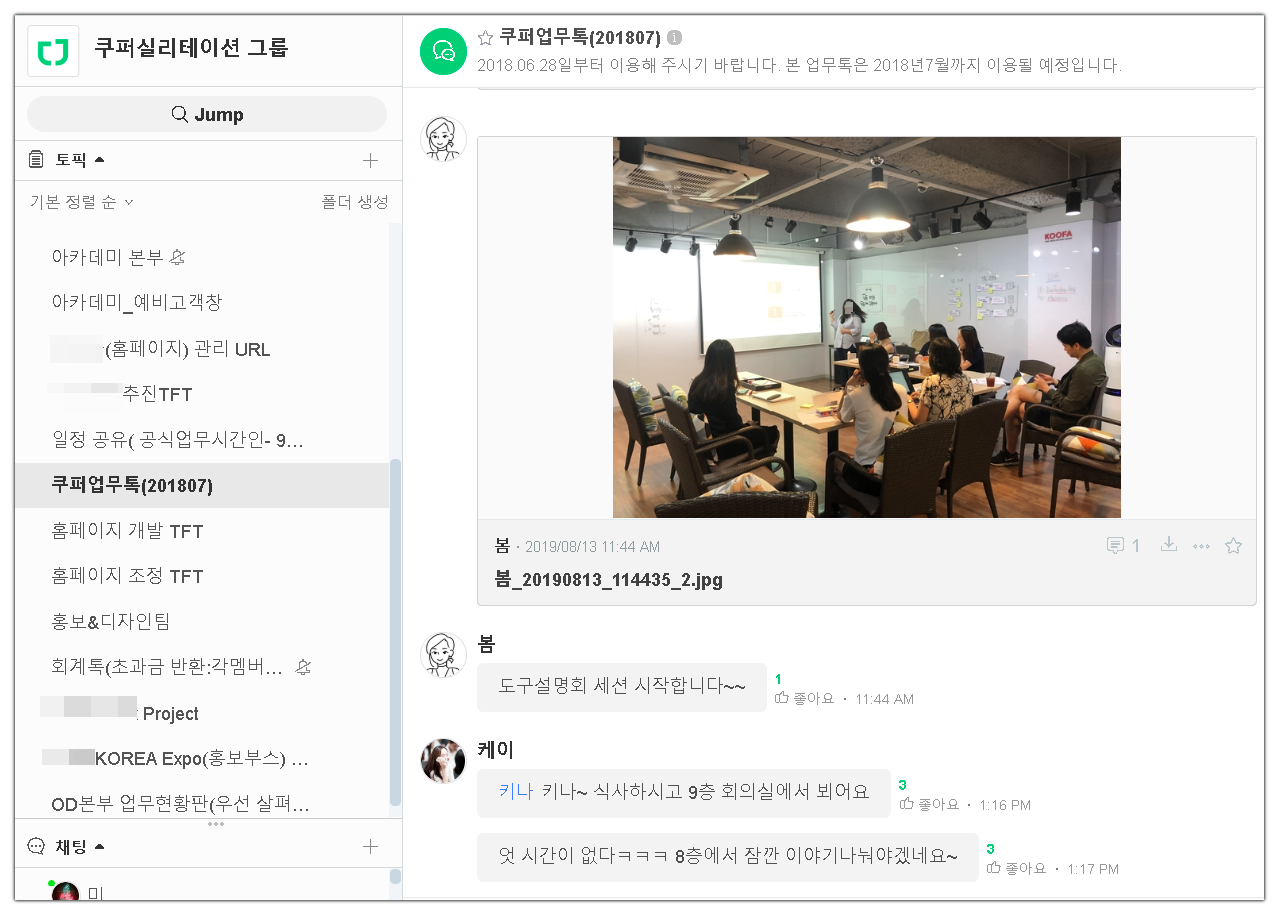Collapse the 채팅 section
Viewport: 1279px width, 915px height.
pos(99,847)
